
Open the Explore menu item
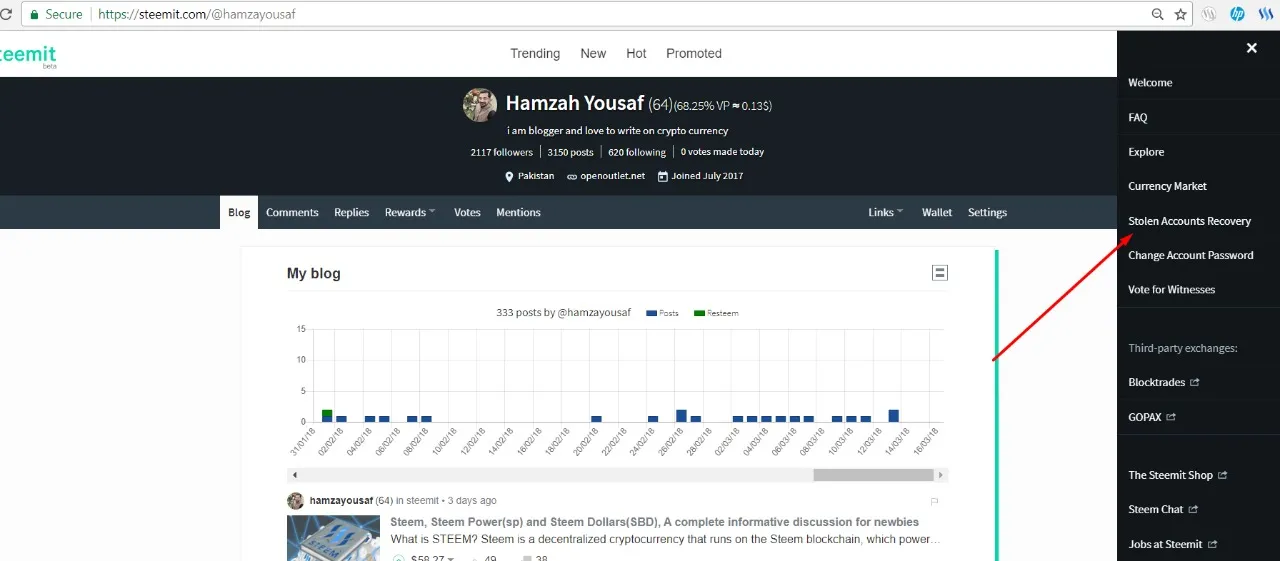[x=1146, y=152]
